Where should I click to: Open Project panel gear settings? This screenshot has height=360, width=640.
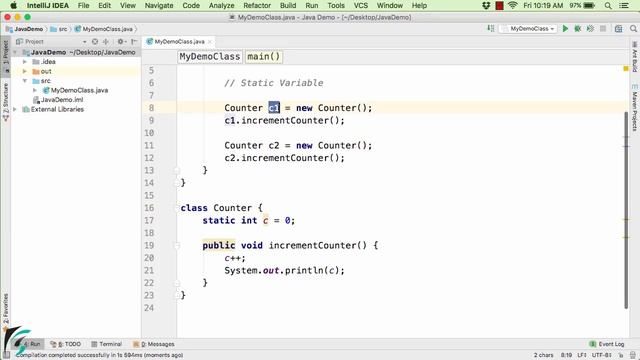(x=121, y=42)
